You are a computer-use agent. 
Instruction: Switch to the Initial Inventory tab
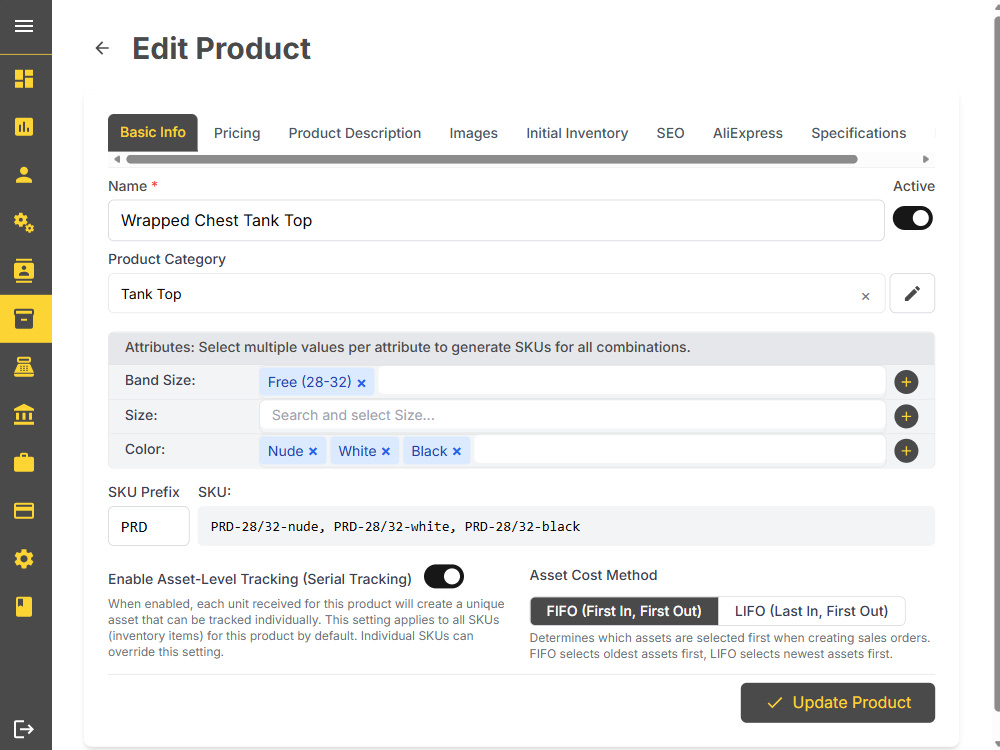[577, 133]
